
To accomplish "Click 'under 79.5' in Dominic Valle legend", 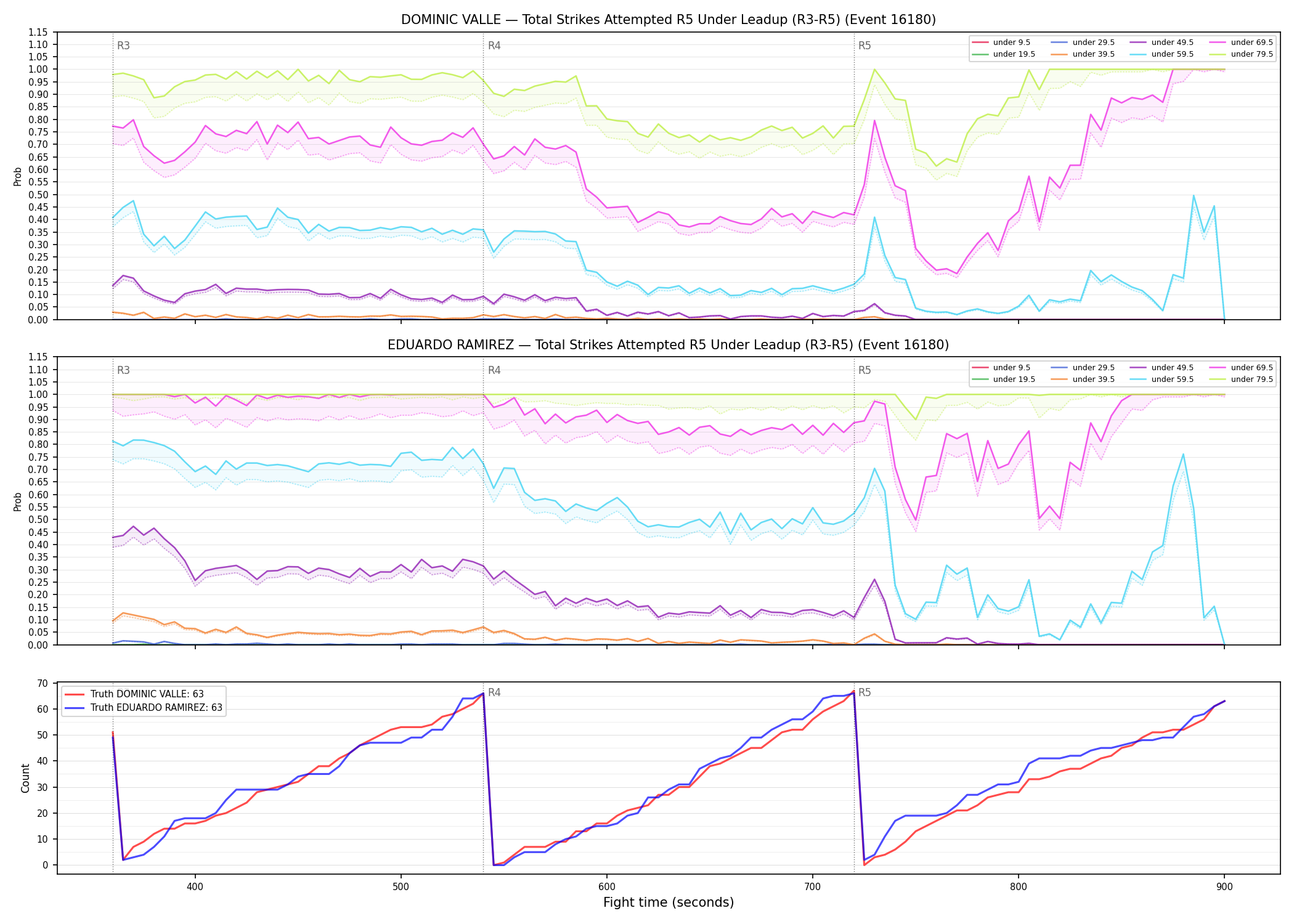I will click(x=1252, y=54).
